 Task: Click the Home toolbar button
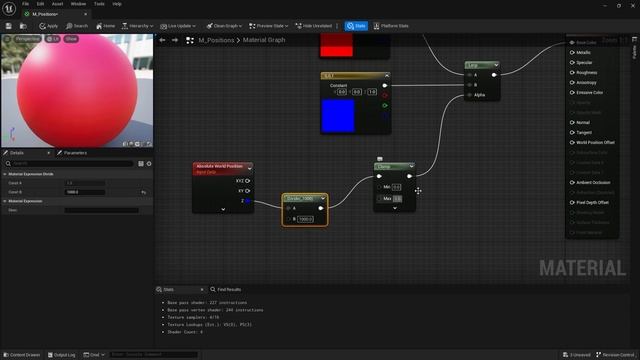[x=105, y=26]
